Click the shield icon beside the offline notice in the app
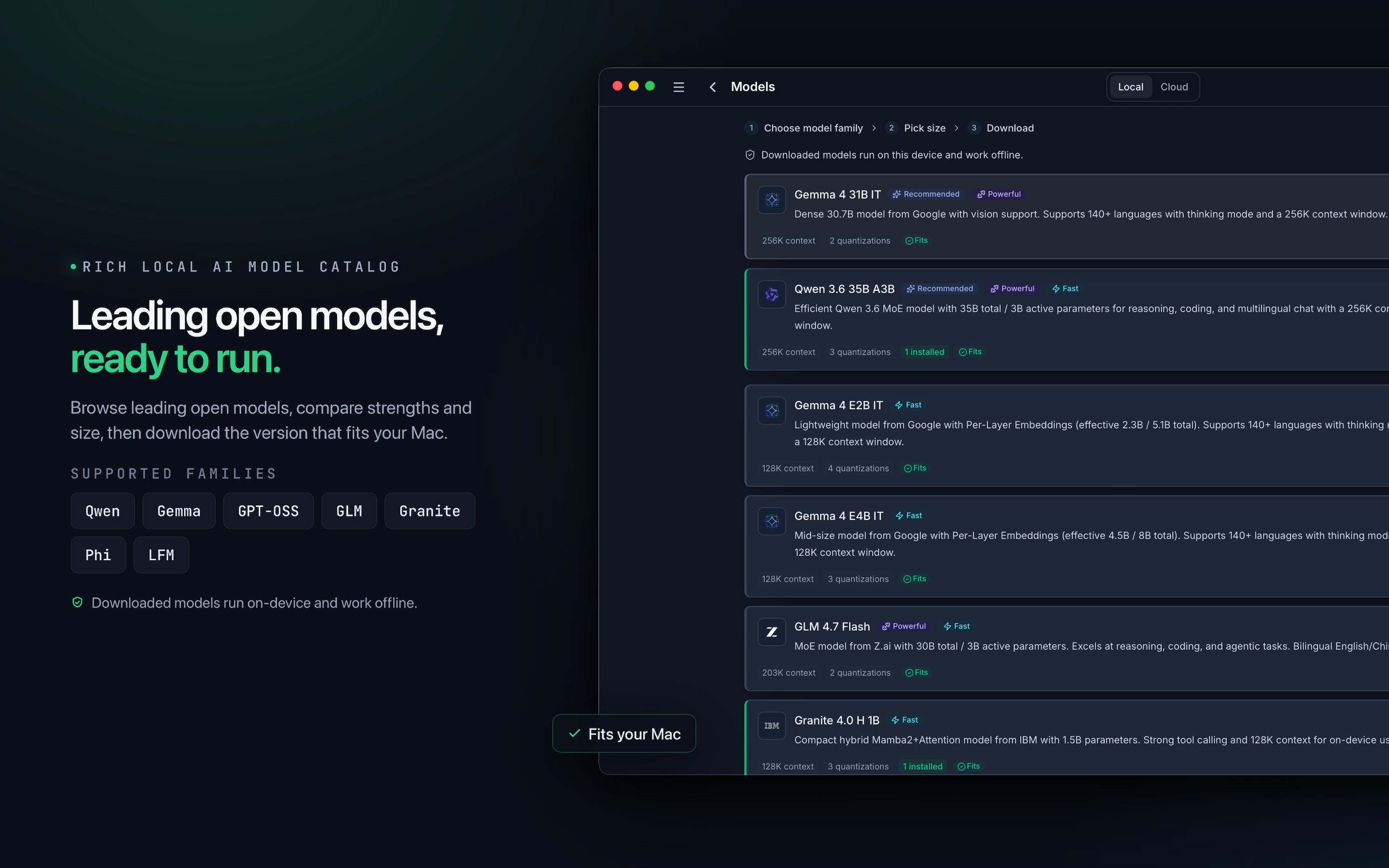1389x868 pixels. (x=749, y=155)
